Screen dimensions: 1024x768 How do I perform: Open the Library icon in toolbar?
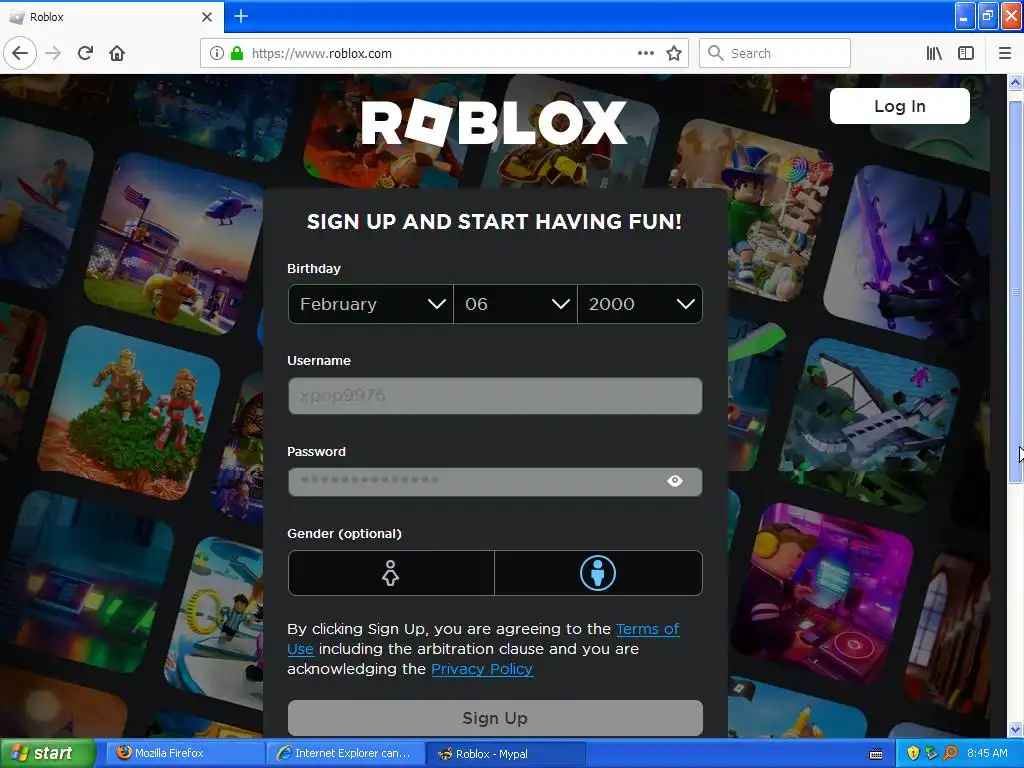[x=934, y=53]
